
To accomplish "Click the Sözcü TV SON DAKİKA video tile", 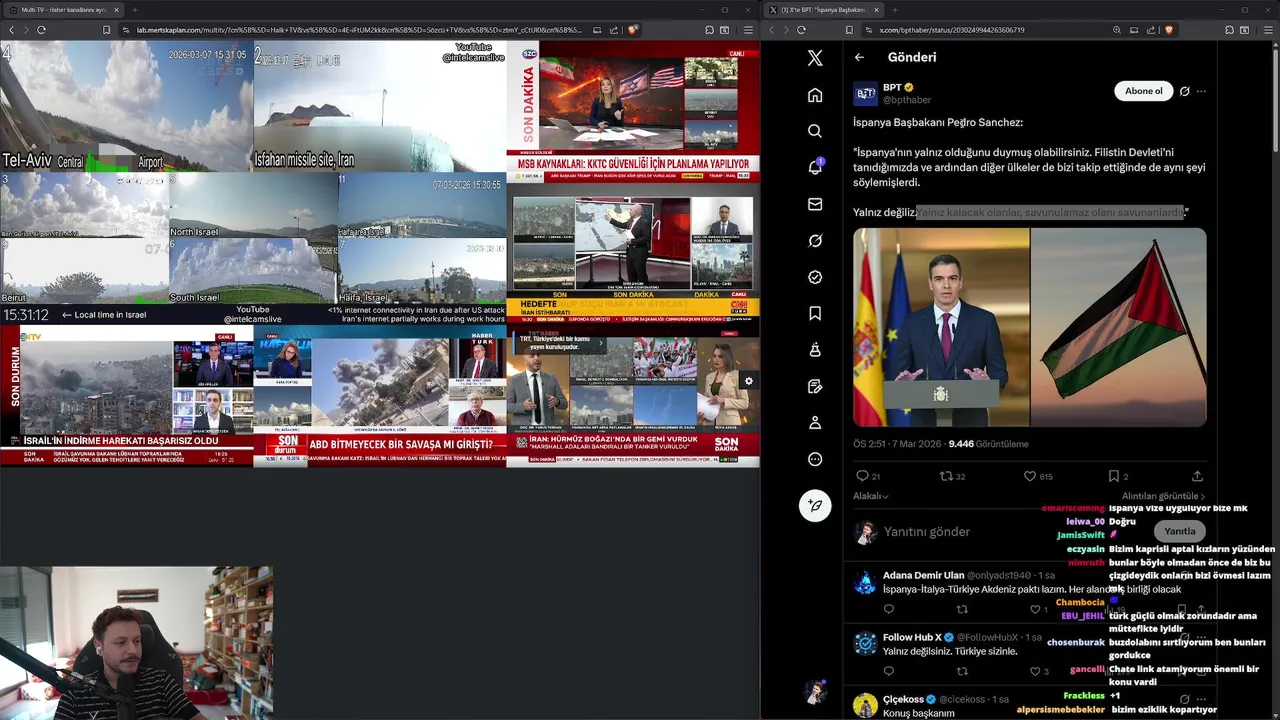I will pyautogui.click(x=633, y=113).
